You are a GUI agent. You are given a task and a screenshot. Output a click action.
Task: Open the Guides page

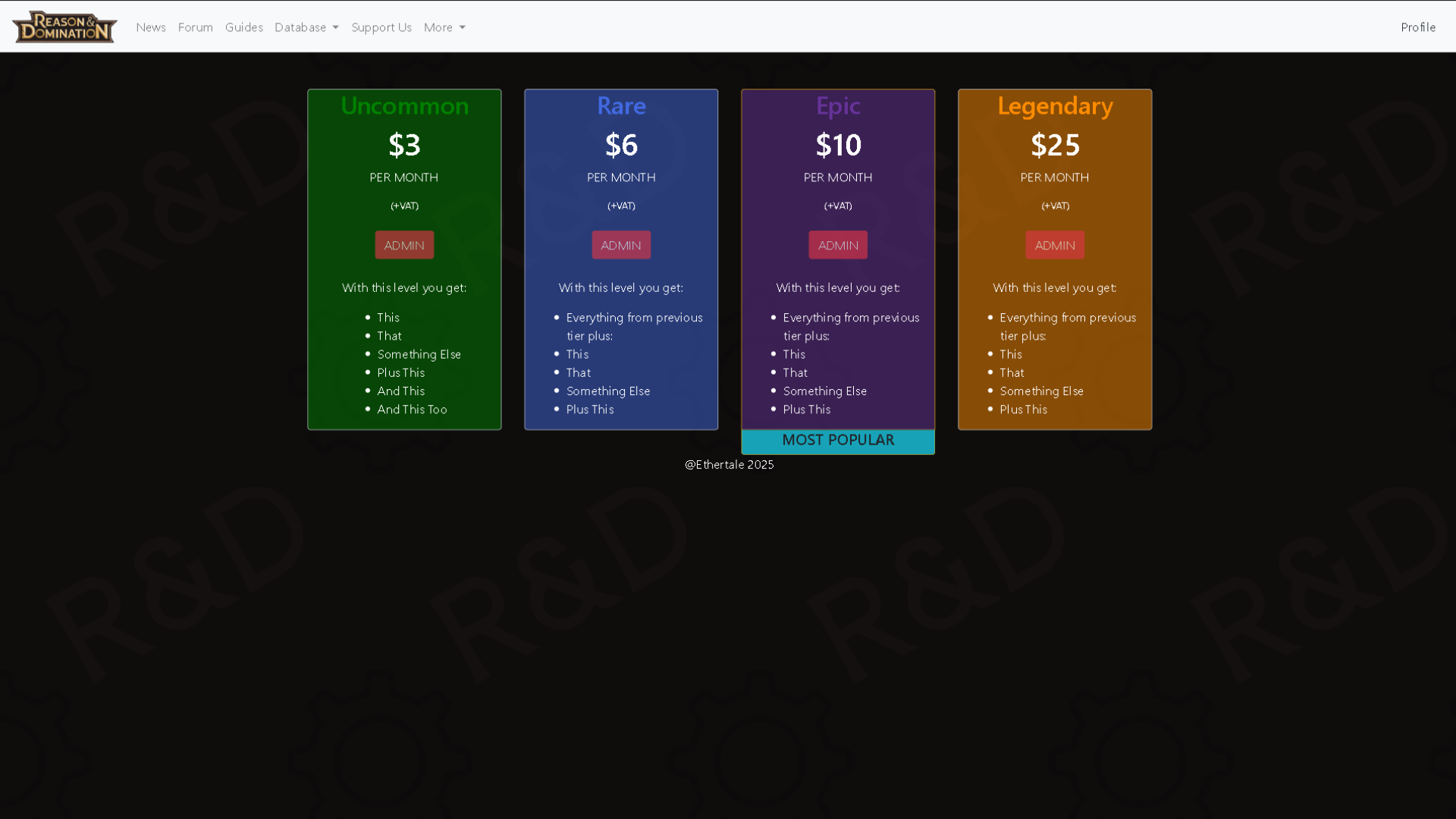pos(243,27)
